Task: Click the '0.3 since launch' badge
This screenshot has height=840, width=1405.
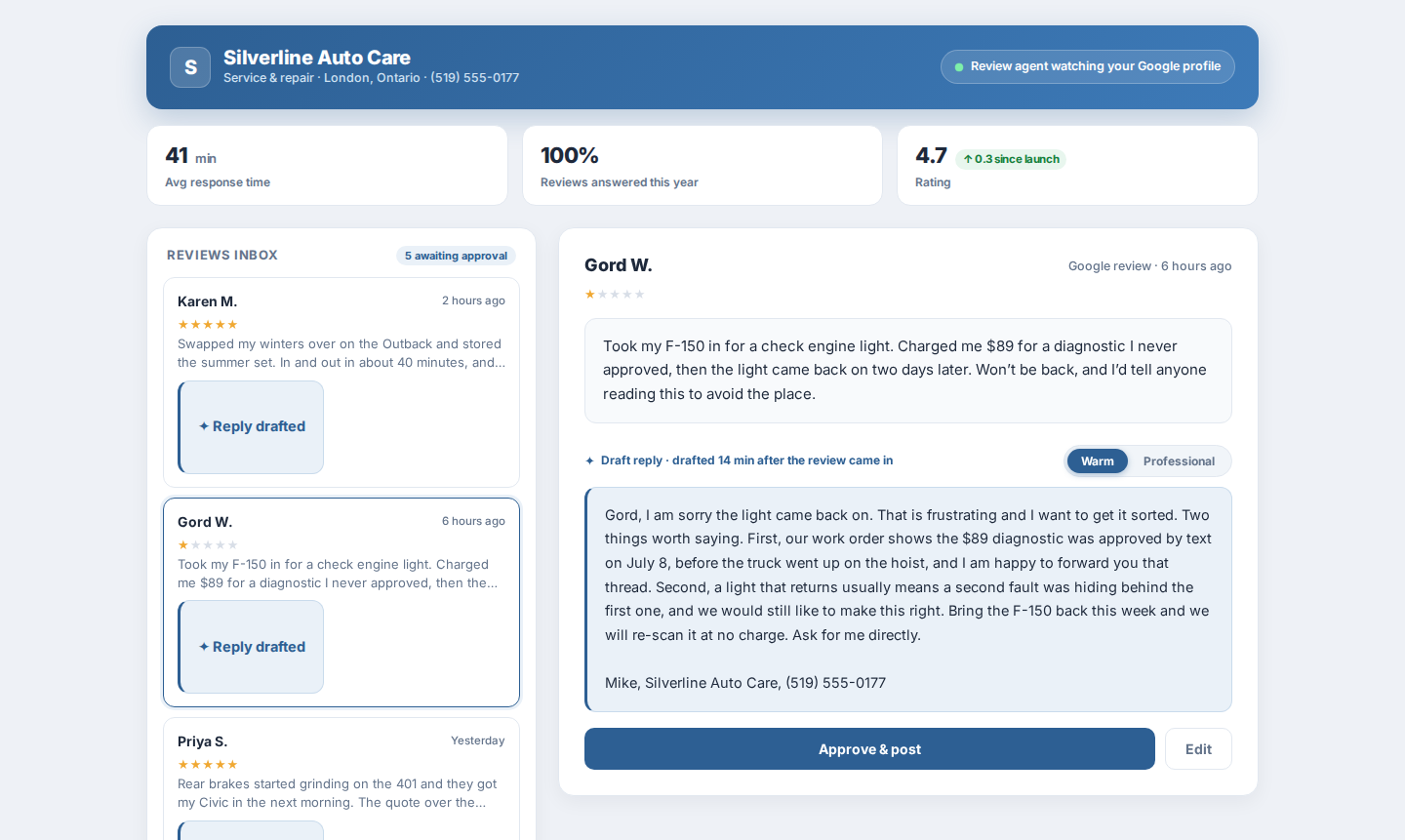Action: 1011,159
